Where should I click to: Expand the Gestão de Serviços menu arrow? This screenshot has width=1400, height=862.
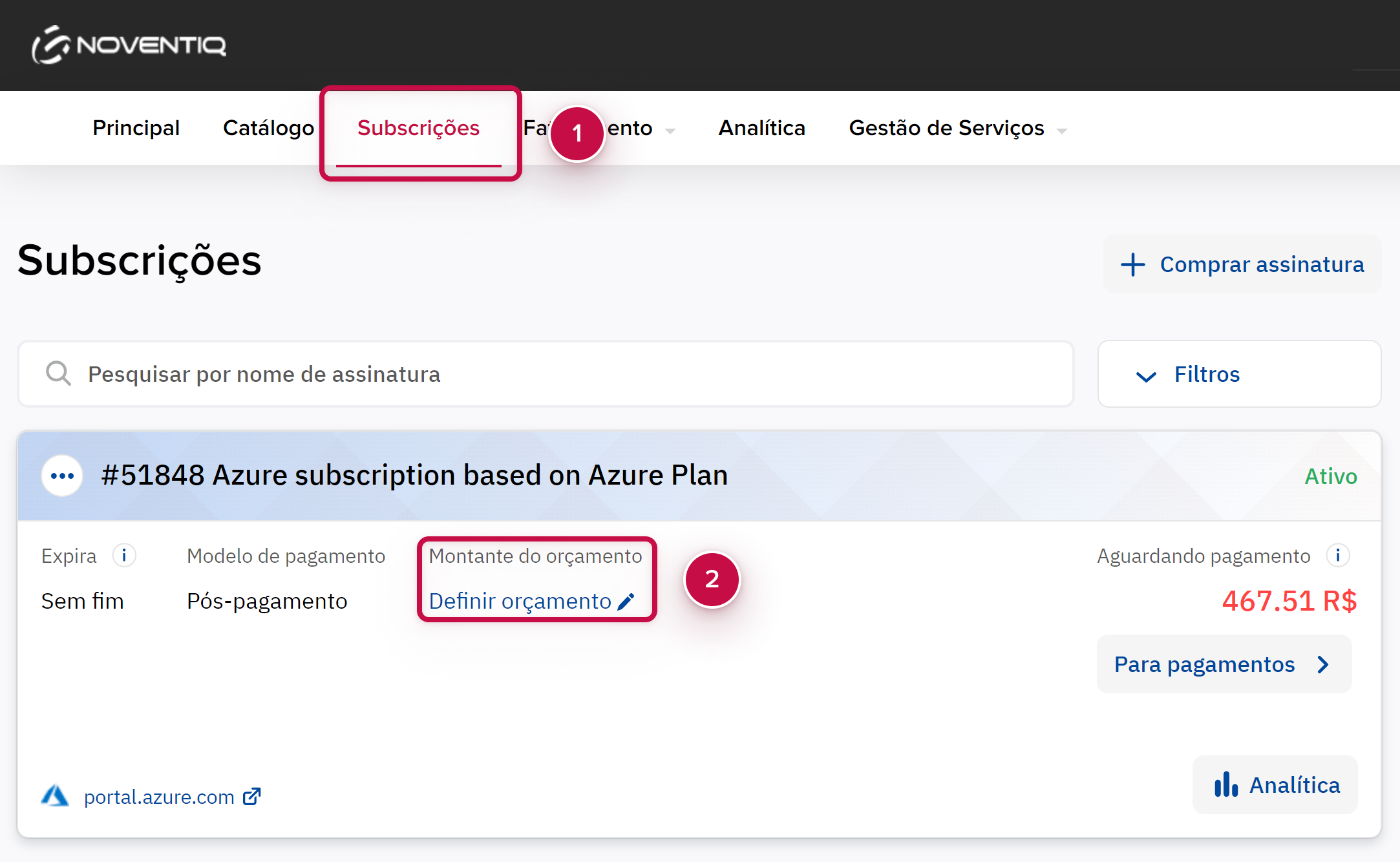coord(1061,131)
